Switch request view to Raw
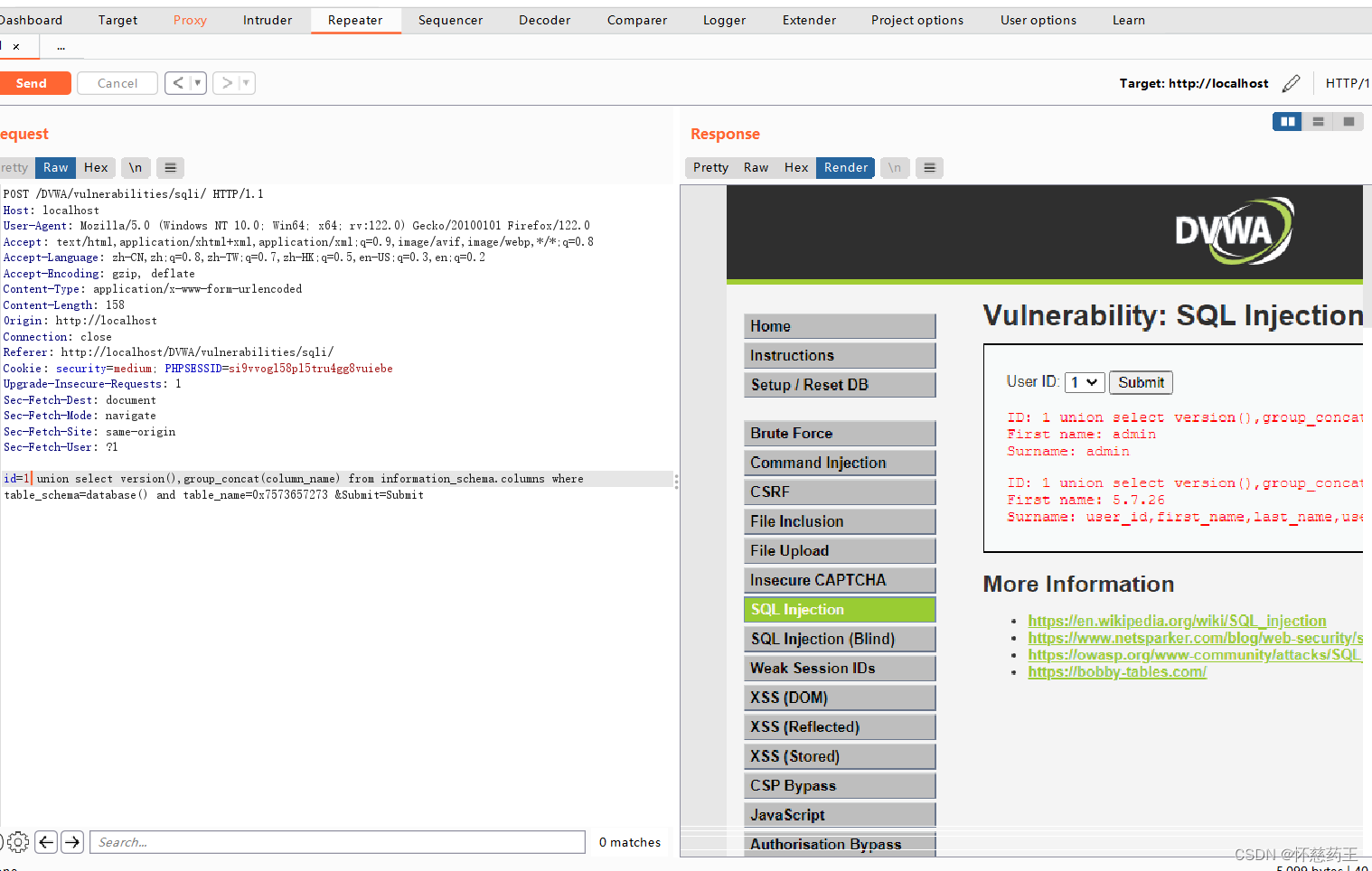1372x871 pixels. 55,167
